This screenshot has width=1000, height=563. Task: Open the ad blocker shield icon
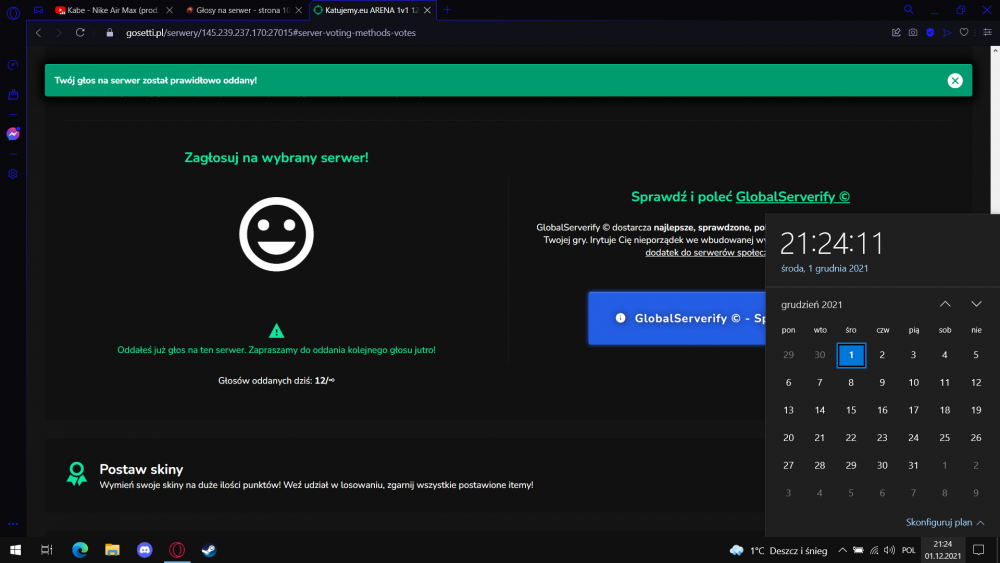(x=930, y=33)
